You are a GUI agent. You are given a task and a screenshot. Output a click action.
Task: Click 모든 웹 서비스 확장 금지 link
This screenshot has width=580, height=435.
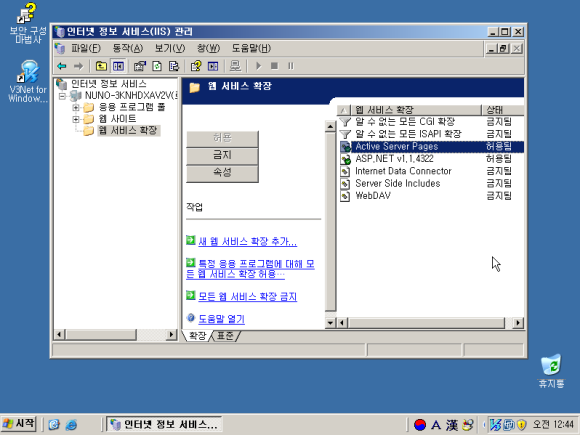click(x=247, y=297)
